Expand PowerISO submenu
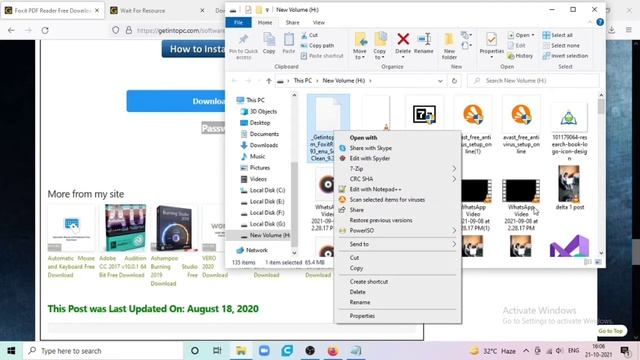The height and width of the screenshot is (360, 640). pyautogui.click(x=454, y=231)
